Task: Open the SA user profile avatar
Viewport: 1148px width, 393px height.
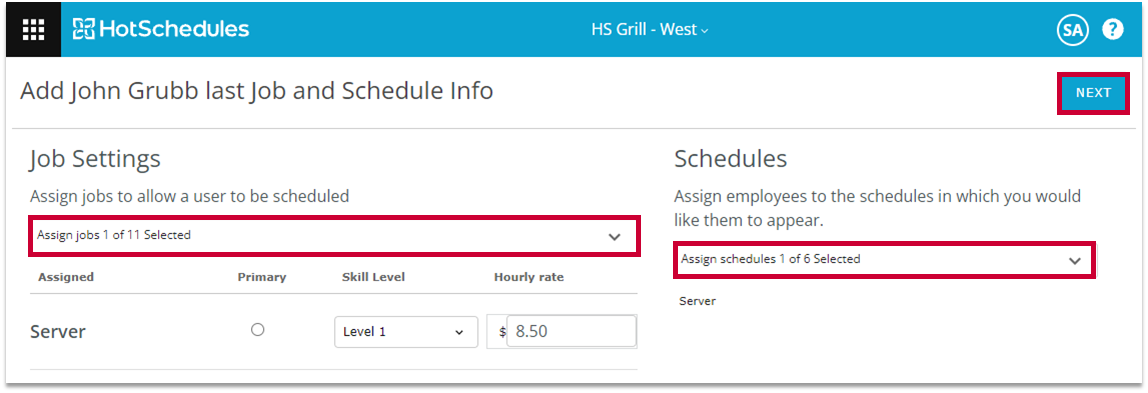Action: 1073,30
